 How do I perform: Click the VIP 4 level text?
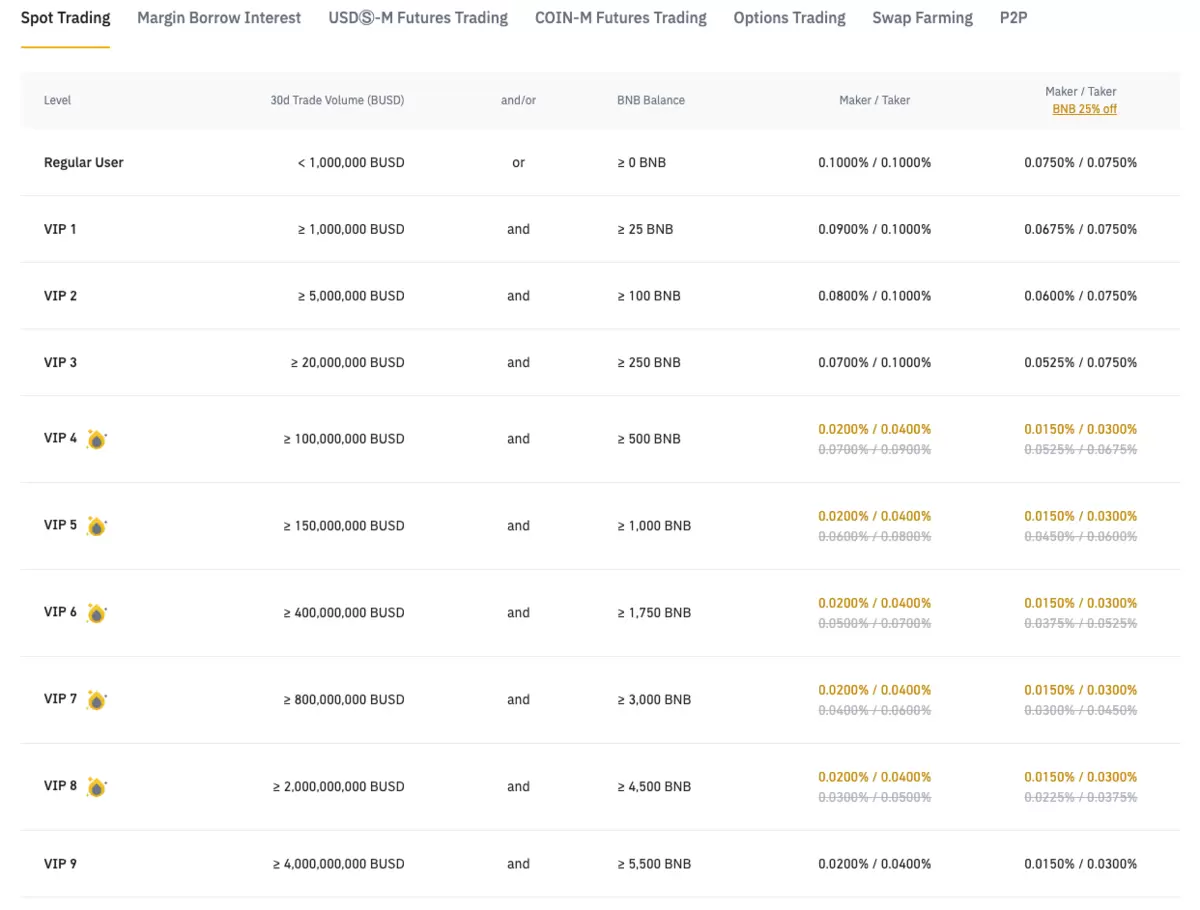tap(60, 438)
